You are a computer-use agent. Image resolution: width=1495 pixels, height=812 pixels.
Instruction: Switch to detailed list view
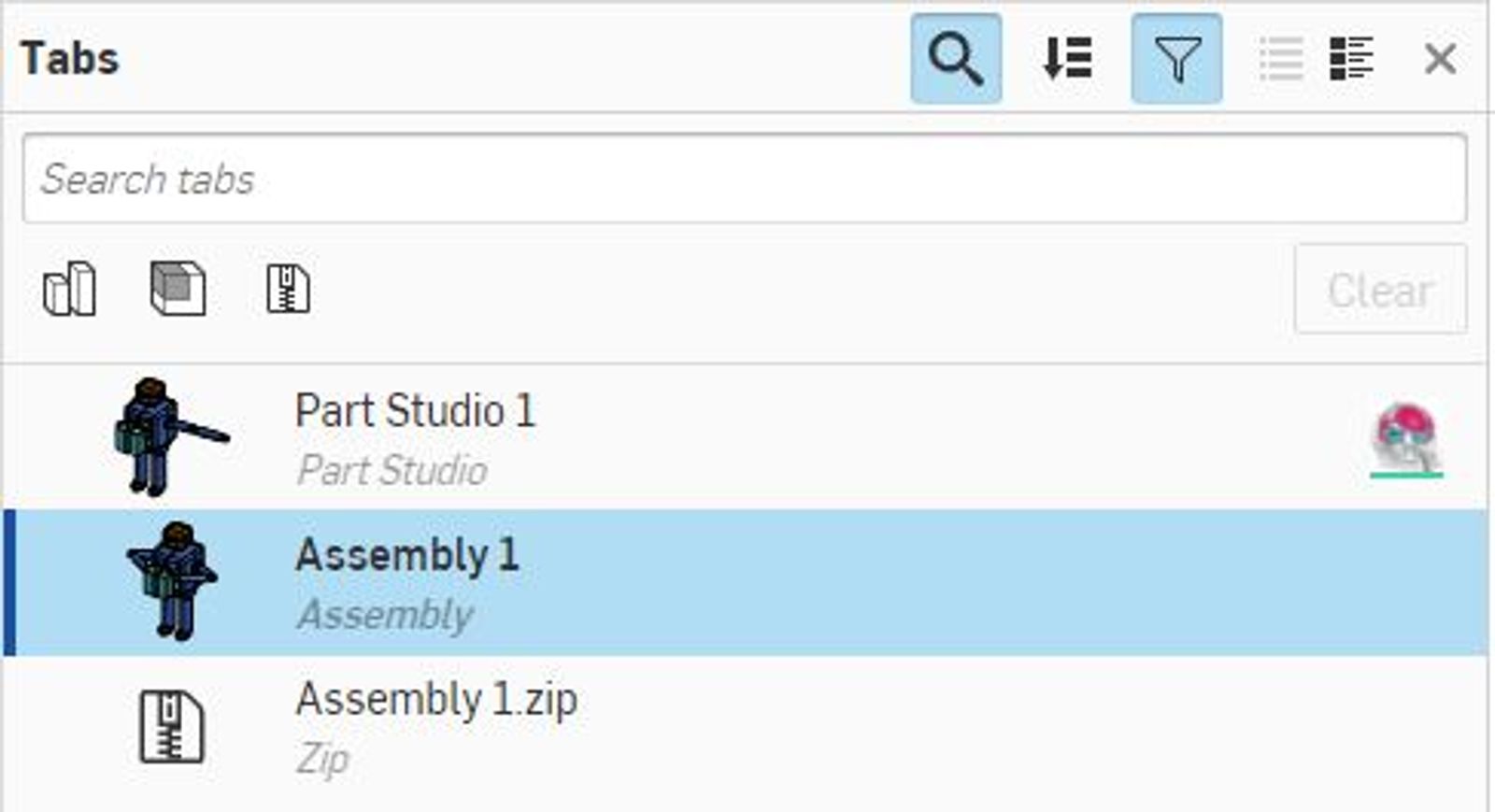[1351, 59]
